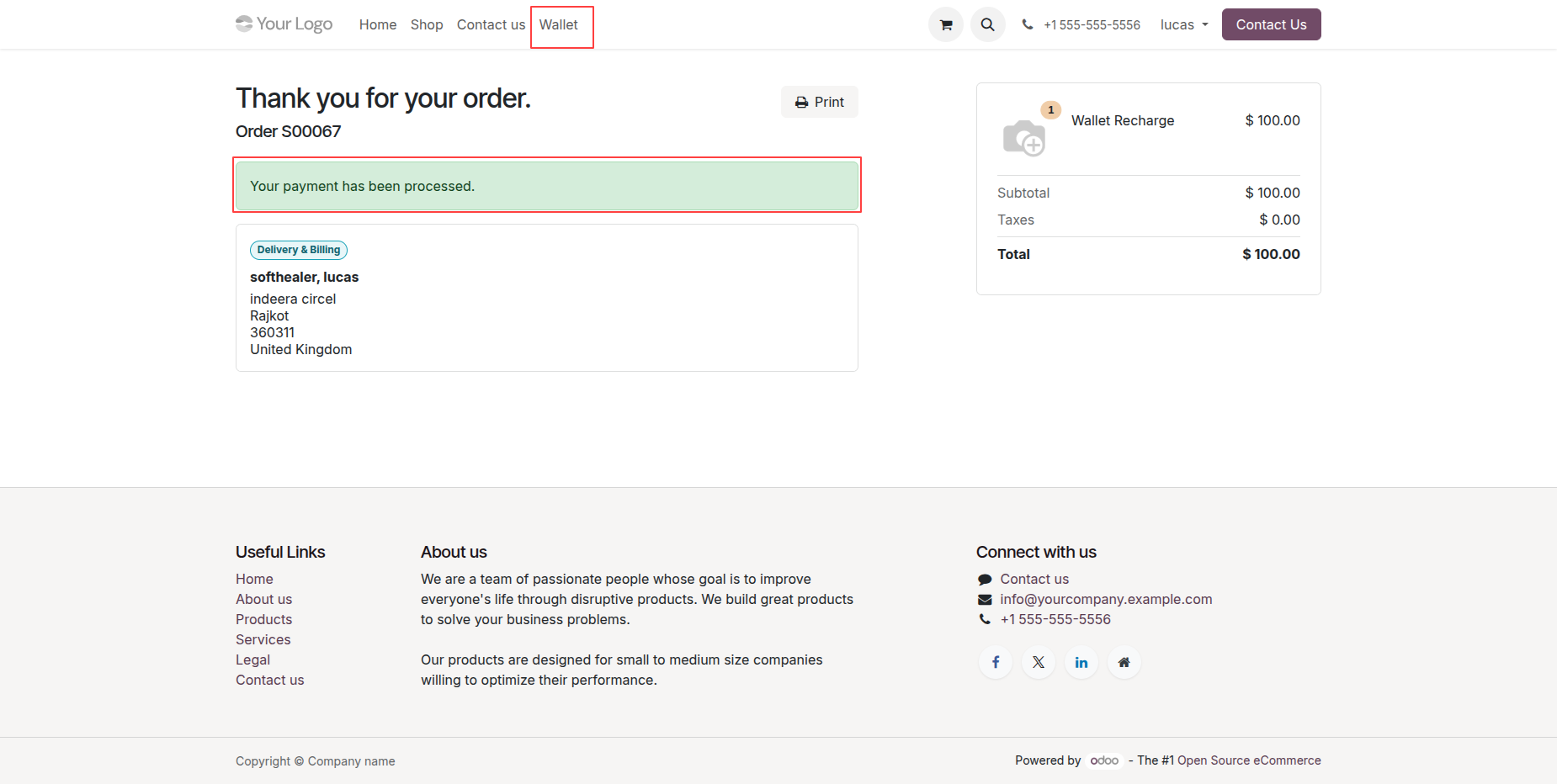Click the Delivery & Billing badge

tap(299, 250)
